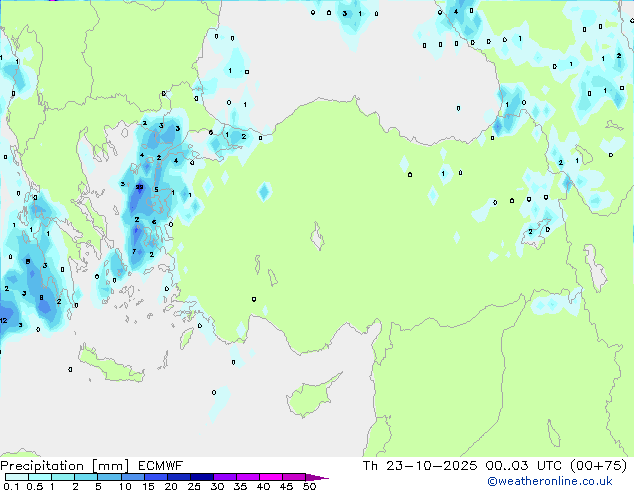Click the "0.1" legend scale label
The image size is (634, 490).
(11, 486)
